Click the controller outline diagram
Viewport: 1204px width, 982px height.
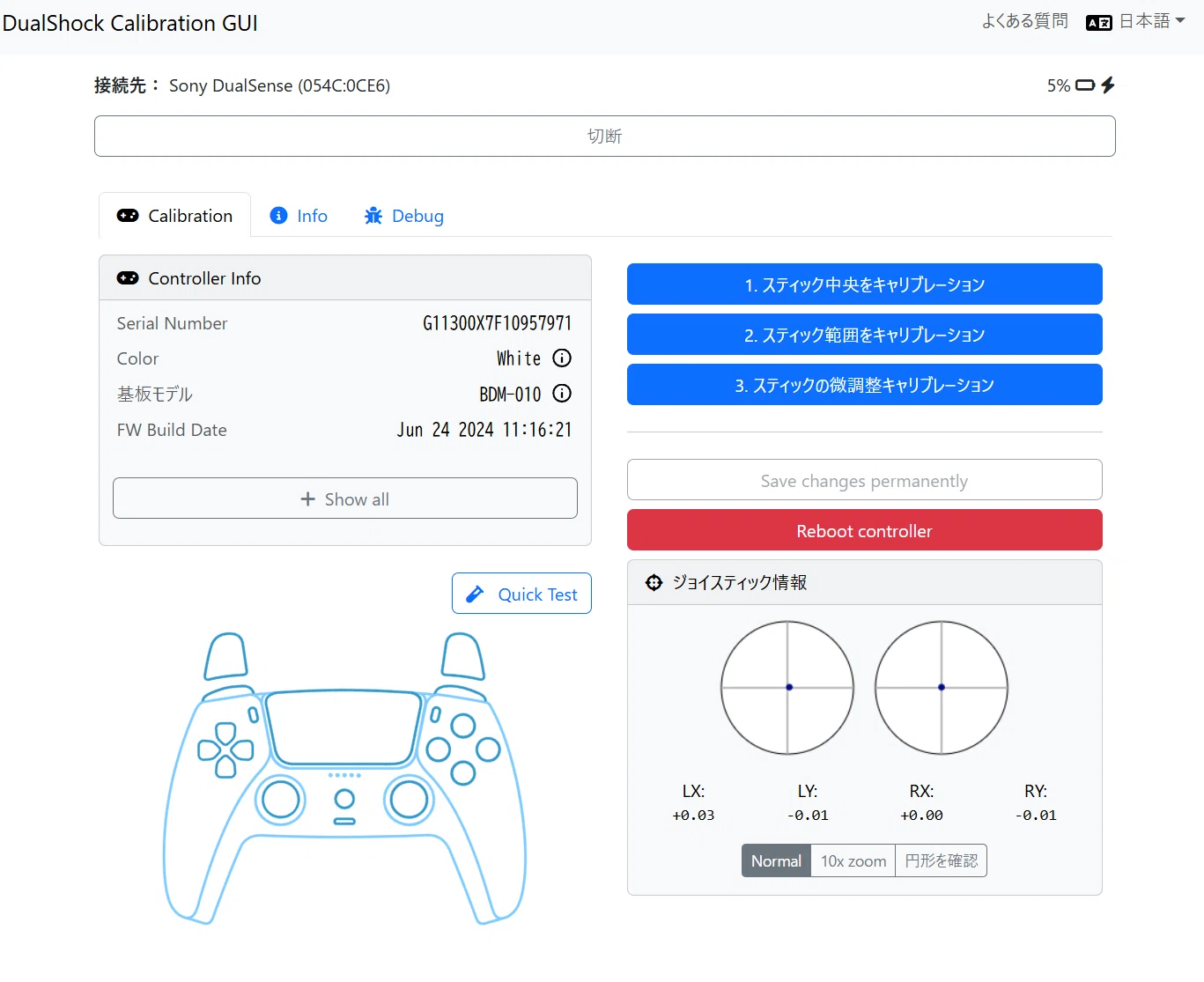(344, 779)
